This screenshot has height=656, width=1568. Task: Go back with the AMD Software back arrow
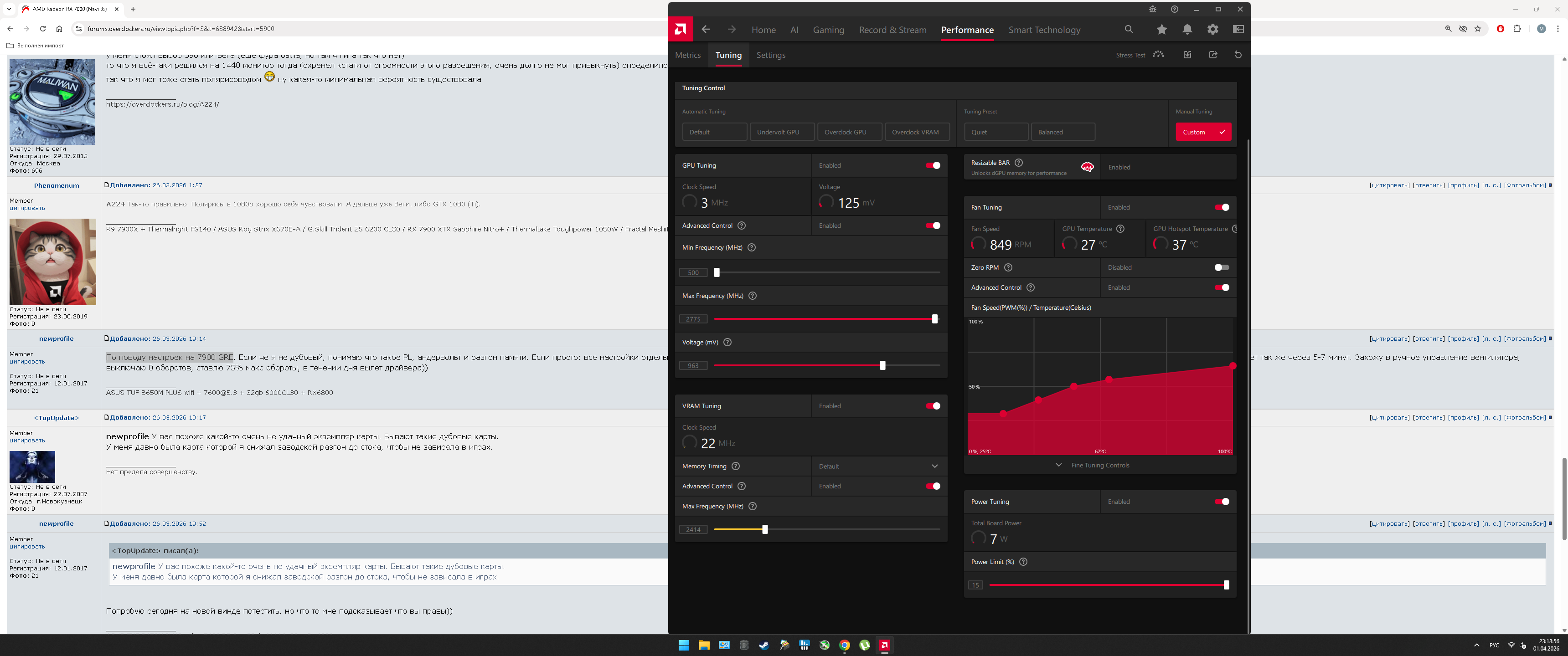pos(706,29)
